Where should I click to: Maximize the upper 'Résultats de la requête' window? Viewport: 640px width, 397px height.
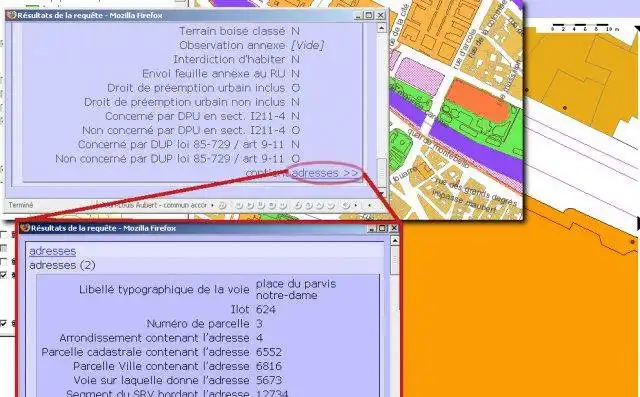pyautogui.click(x=369, y=16)
